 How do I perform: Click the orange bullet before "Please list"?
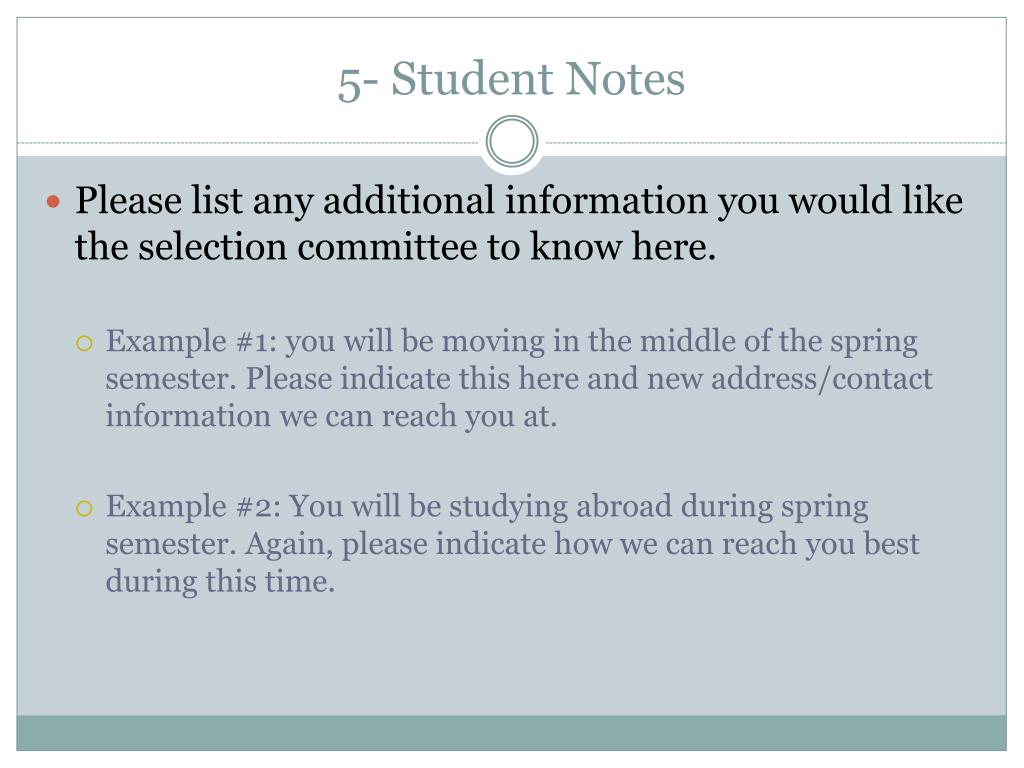tap(54, 202)
